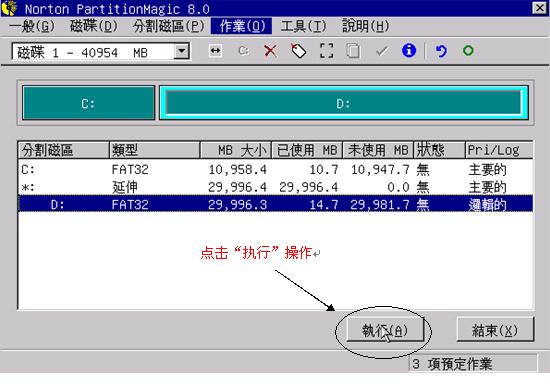550x384 pixels.
Task: Open the 分割磁區(P) menu
Action: coord(168,26)
